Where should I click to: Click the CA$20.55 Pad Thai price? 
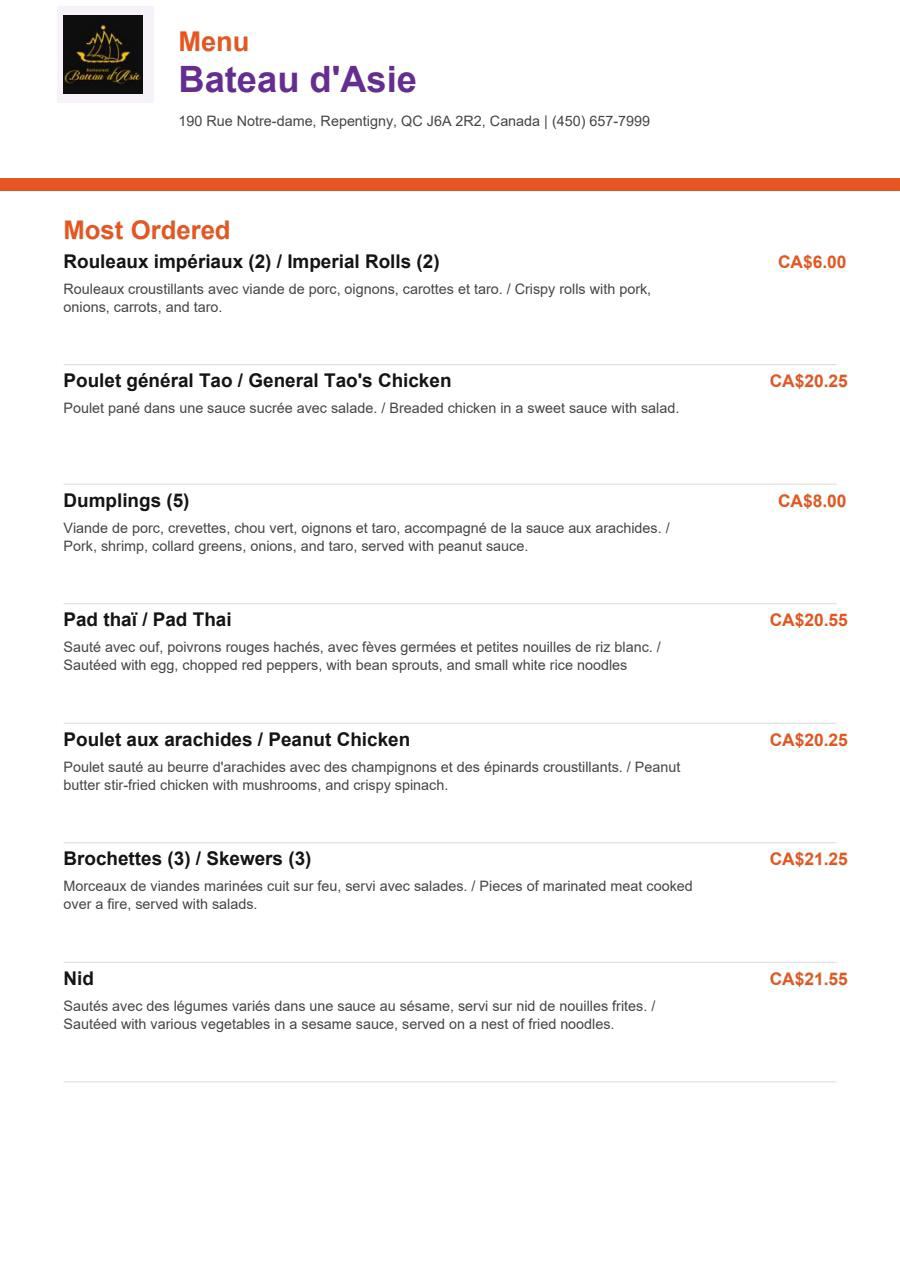pos(808,620)
